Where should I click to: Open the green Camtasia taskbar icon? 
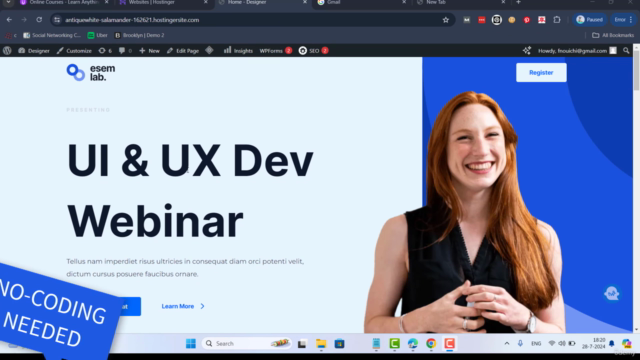pos(394,344)
